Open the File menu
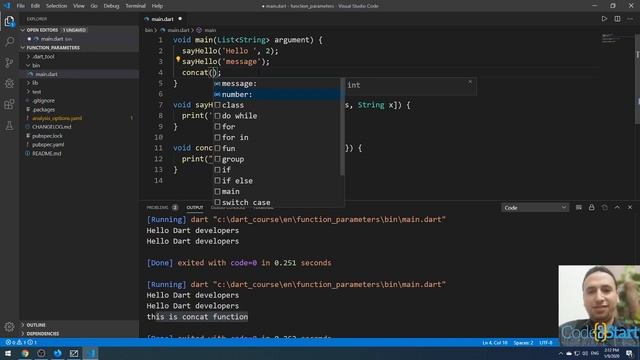Viewport: 640px width, 360px height. pyautogui.click(x=20, y=6)
